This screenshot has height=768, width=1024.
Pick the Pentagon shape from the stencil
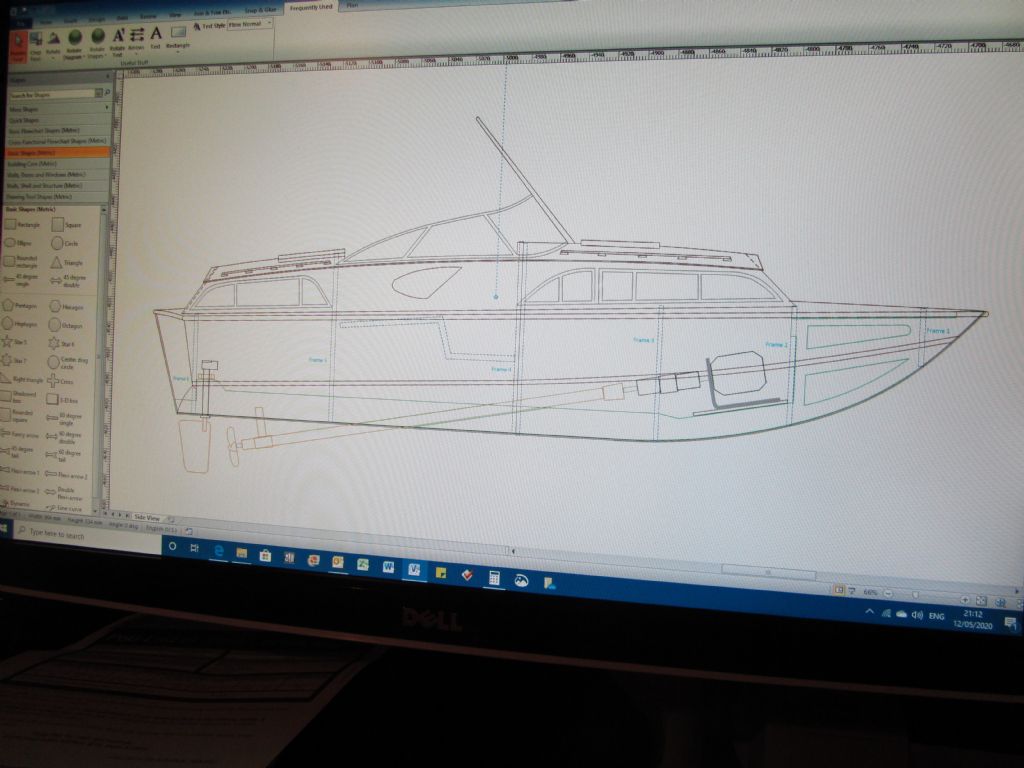[20, 305]
